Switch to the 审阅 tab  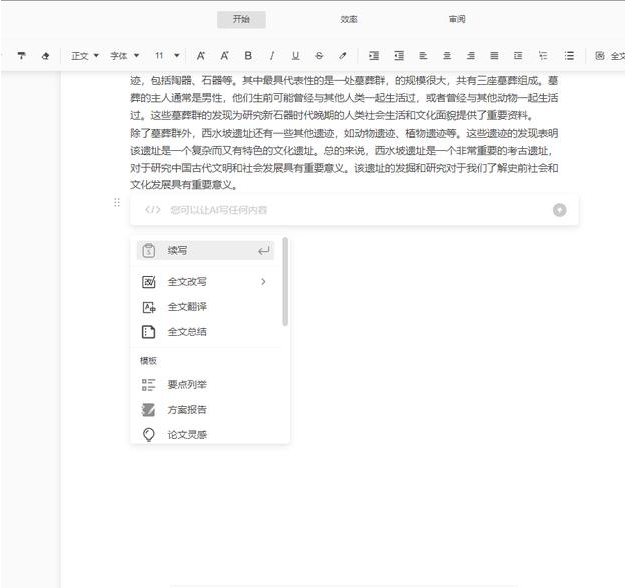(457, 20)
